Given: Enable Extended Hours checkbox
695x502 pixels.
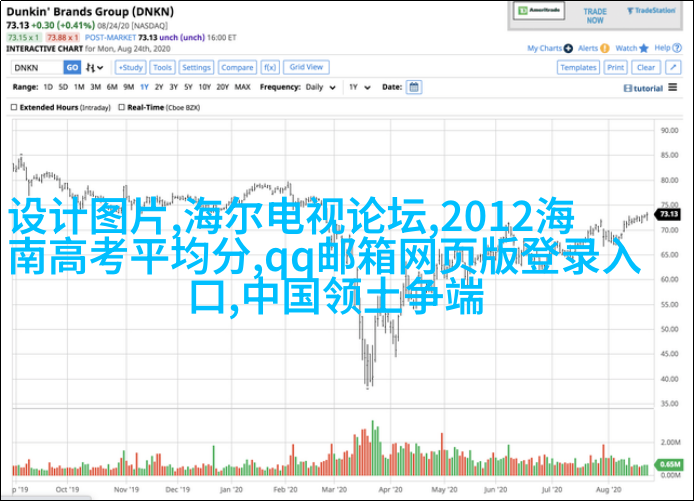Looking at the screenshot, I should (14, 107).
